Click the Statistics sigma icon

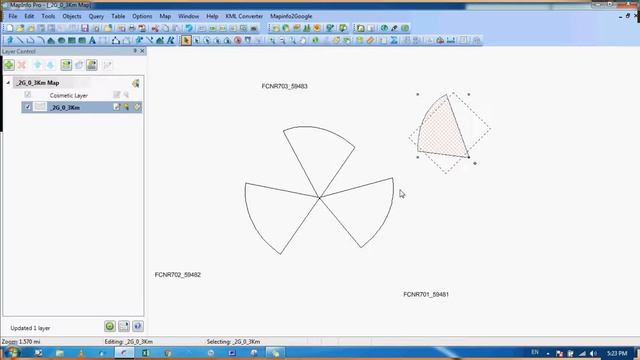(x=393, y=40)
